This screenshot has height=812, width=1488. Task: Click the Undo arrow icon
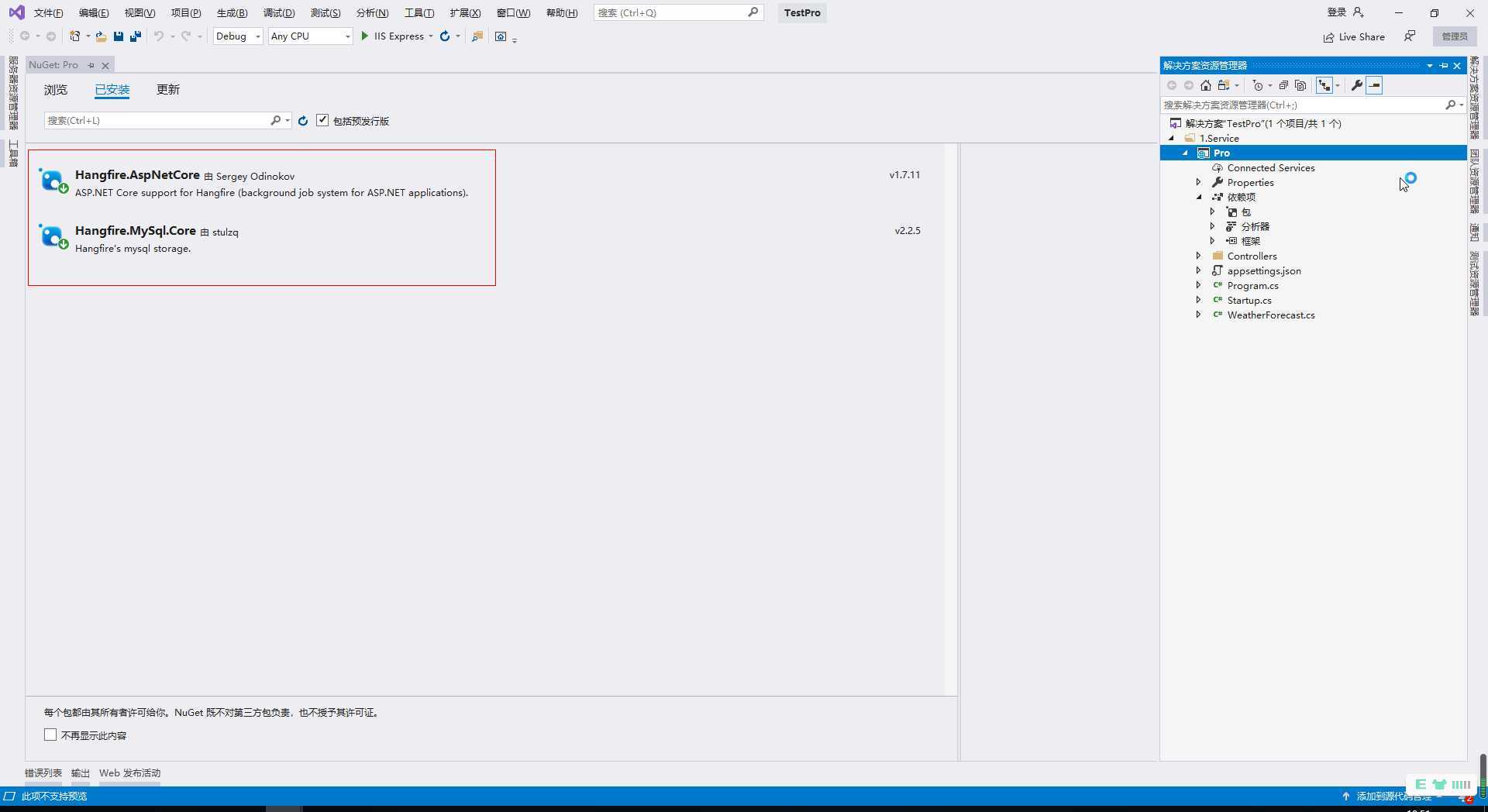pos(158,36)
